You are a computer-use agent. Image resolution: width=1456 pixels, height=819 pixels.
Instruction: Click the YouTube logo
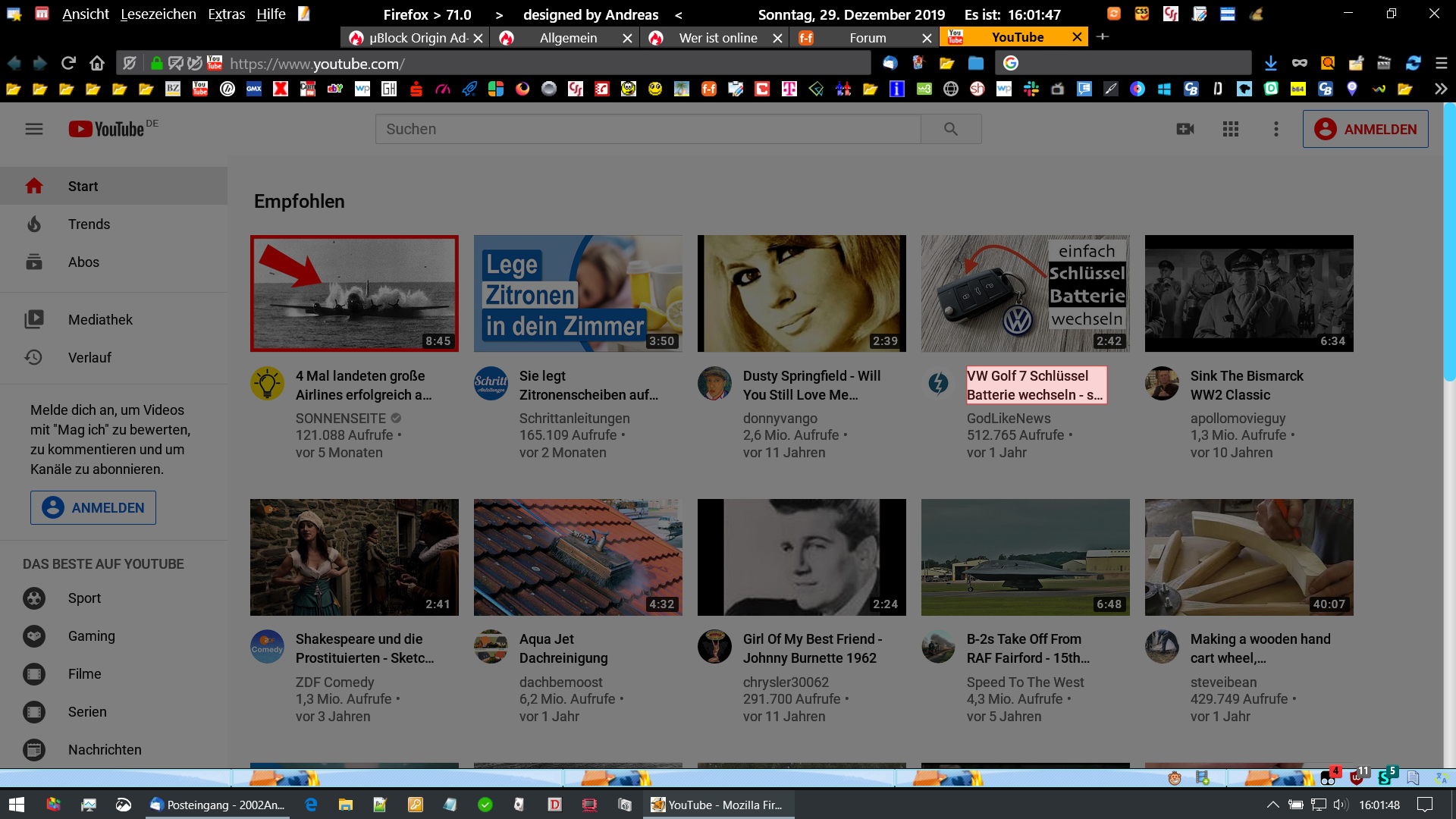[107, 129]
